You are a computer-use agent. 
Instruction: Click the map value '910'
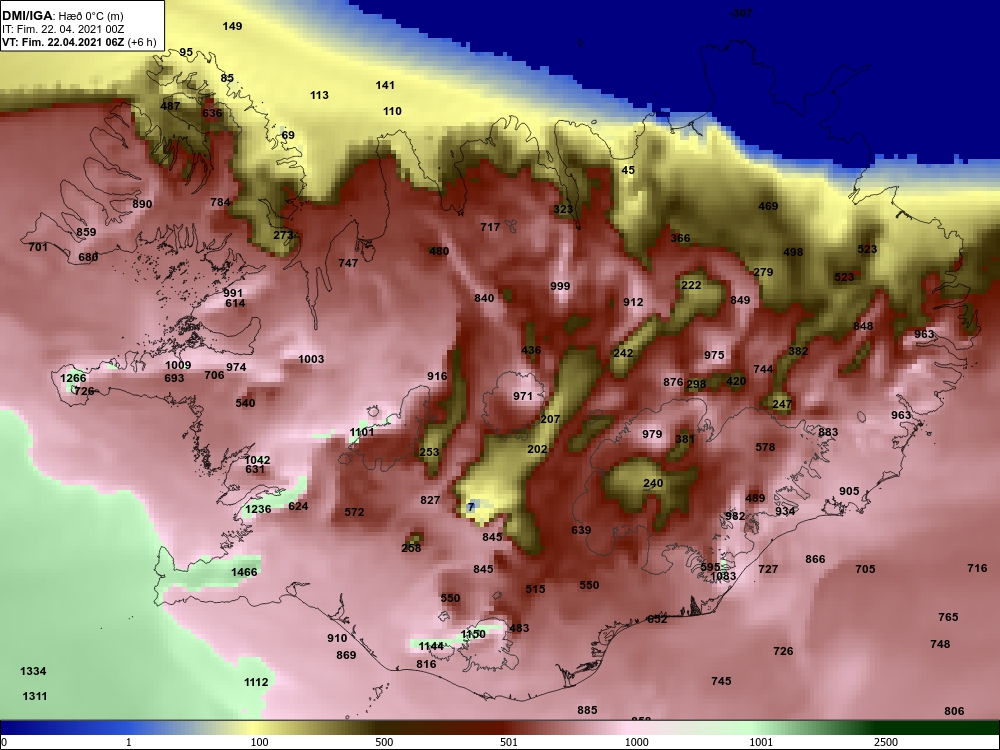[x=337, y=638]
